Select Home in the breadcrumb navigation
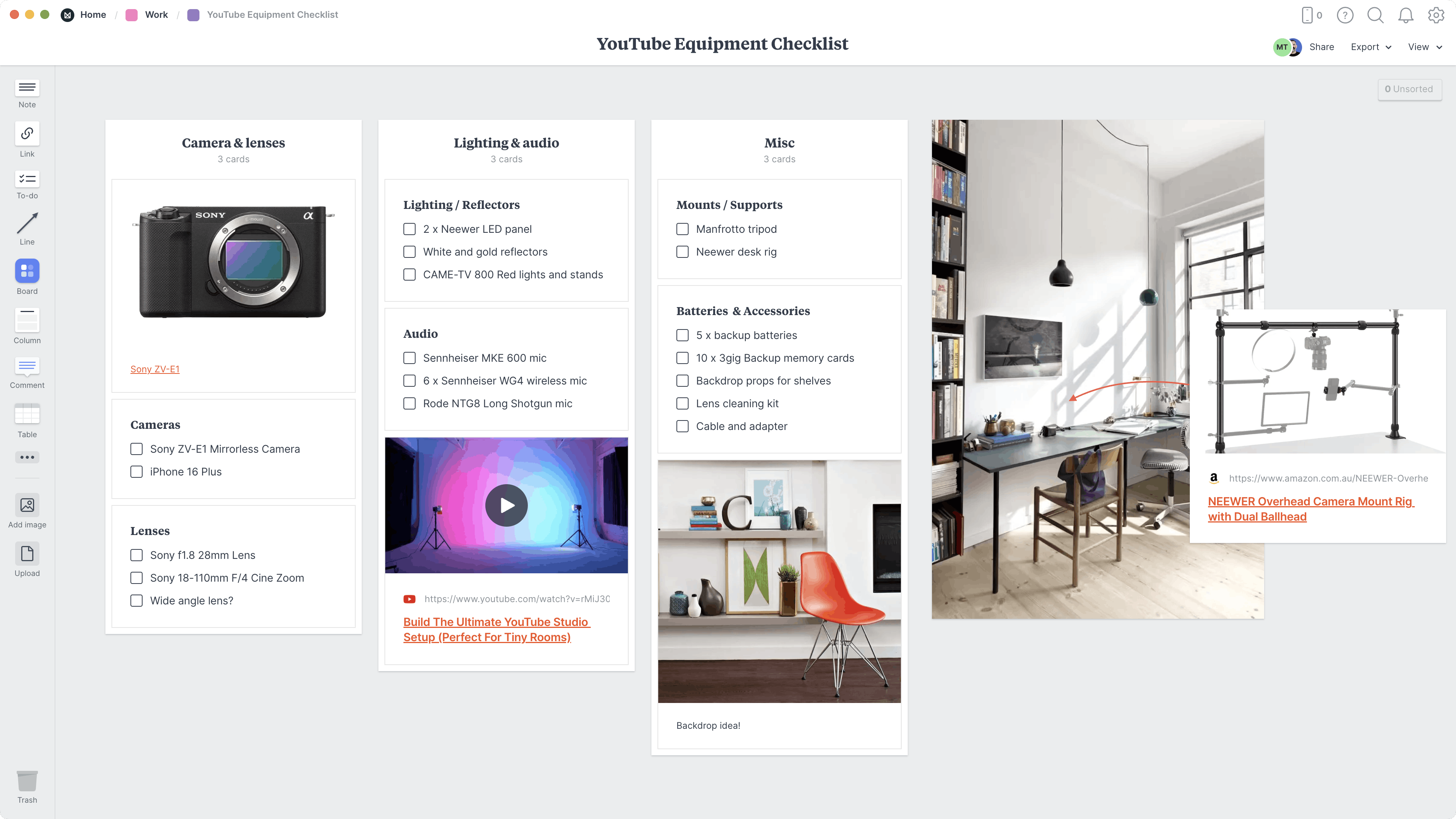Screen dimensions: 1456x819 [x=93, y=14]
